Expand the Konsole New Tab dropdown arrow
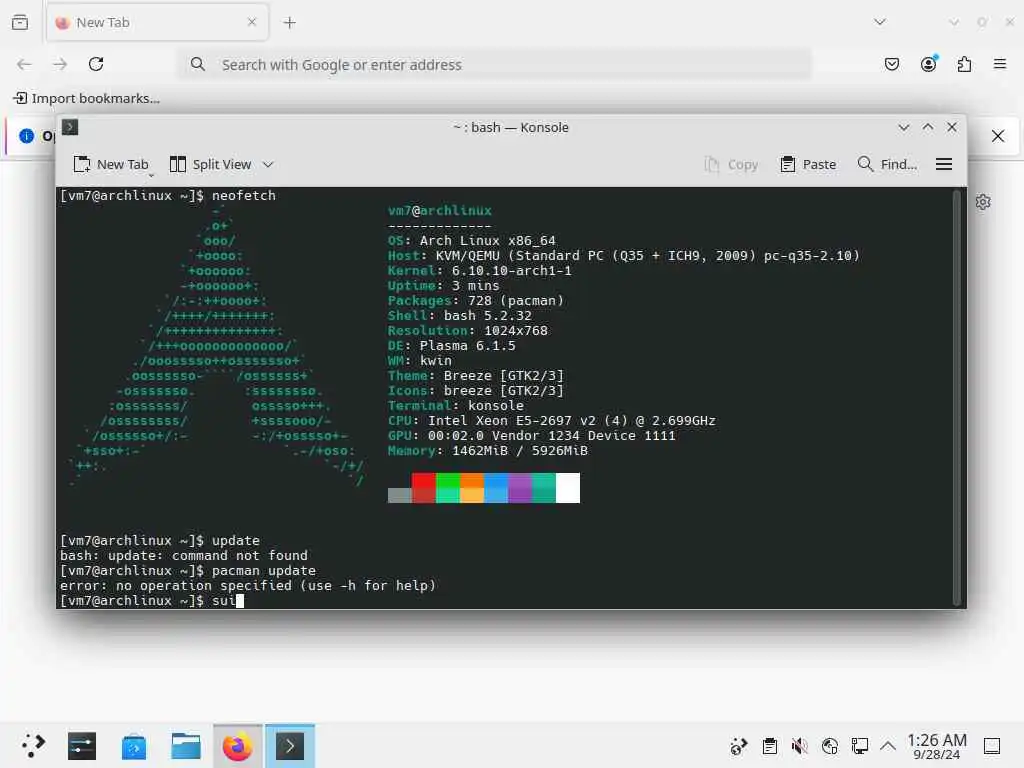This screenshot has height=768, width=1024. [151, 175]
